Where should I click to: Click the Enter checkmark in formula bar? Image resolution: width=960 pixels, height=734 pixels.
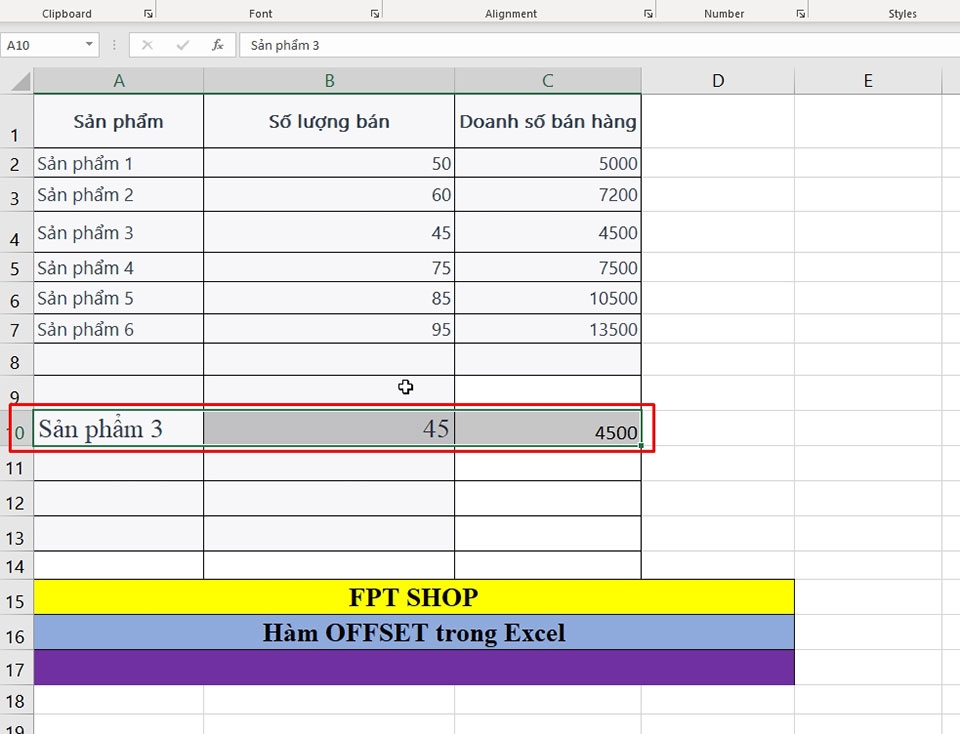tap(182, 45)
